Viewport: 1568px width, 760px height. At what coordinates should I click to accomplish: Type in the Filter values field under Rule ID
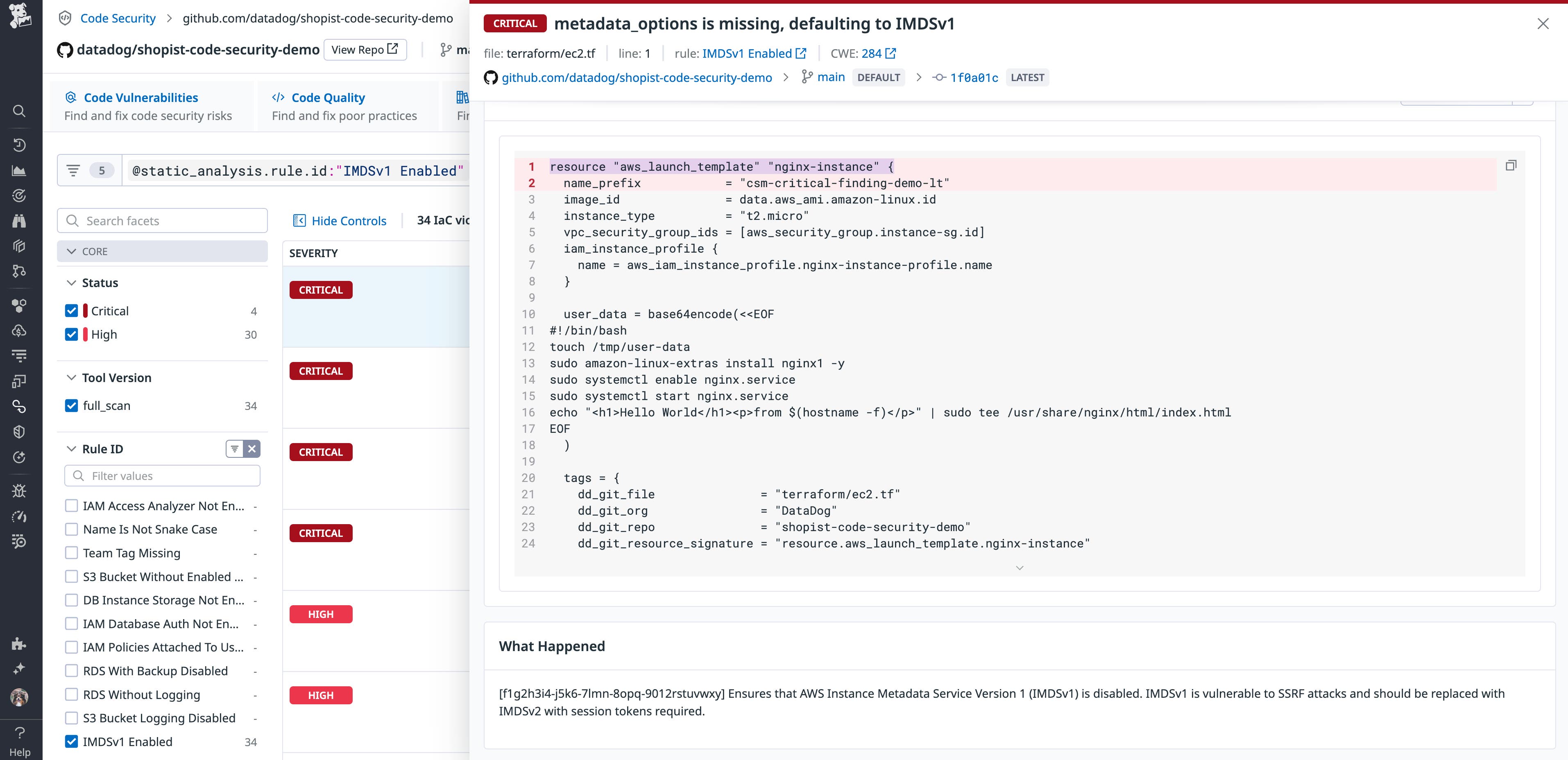(162, 475)
